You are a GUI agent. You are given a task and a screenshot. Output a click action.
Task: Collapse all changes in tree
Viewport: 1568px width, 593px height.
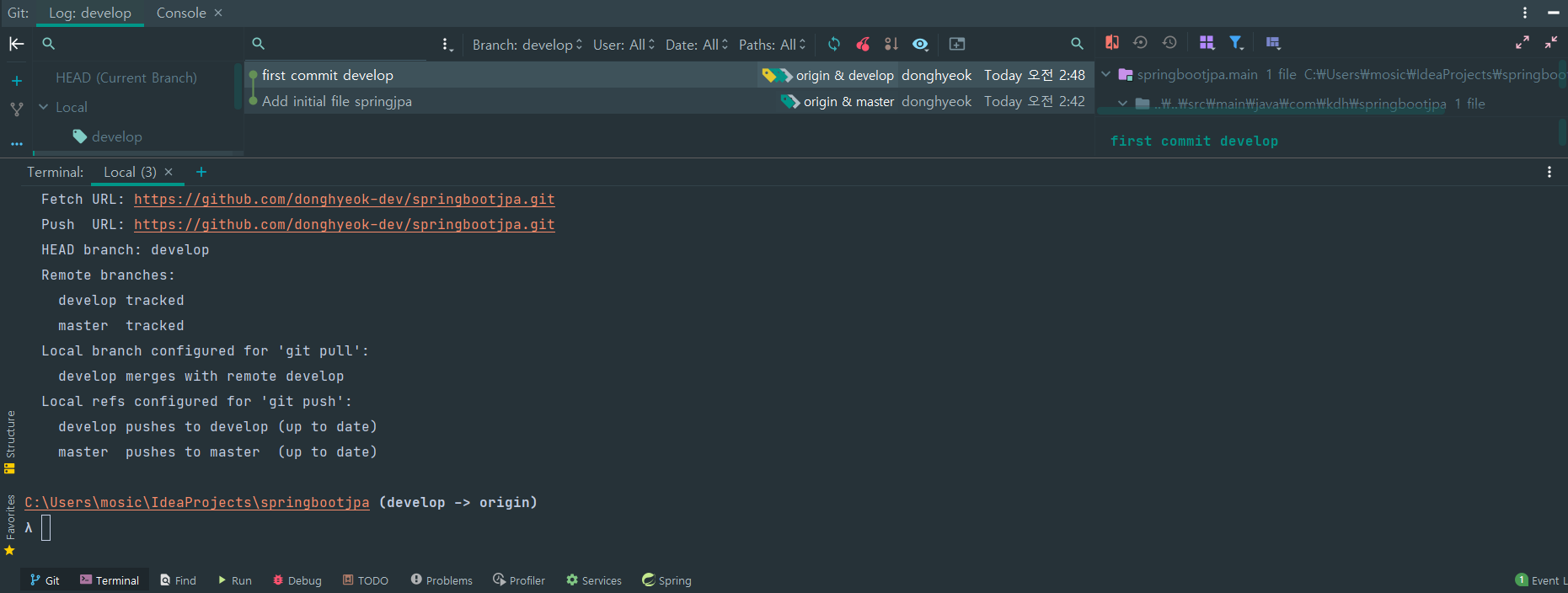click(x=1551, y=42)
